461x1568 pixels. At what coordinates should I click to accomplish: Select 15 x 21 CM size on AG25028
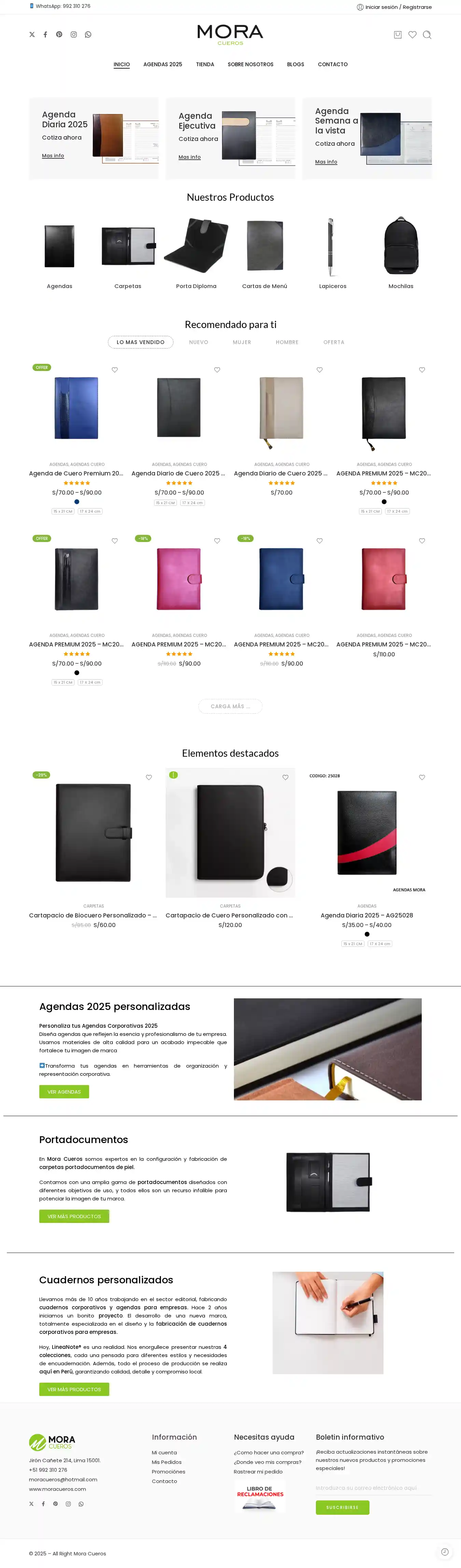point(353,944)
